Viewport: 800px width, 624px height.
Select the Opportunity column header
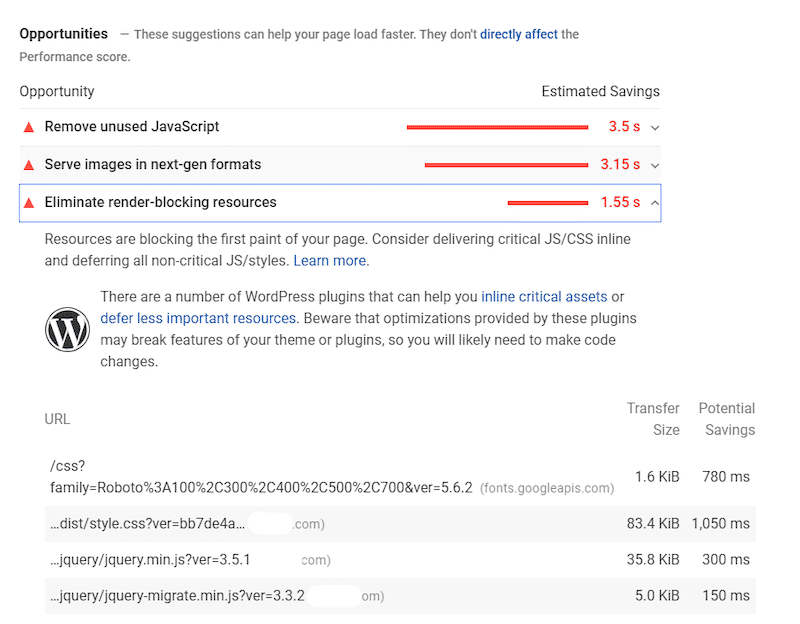pos(56,91)
